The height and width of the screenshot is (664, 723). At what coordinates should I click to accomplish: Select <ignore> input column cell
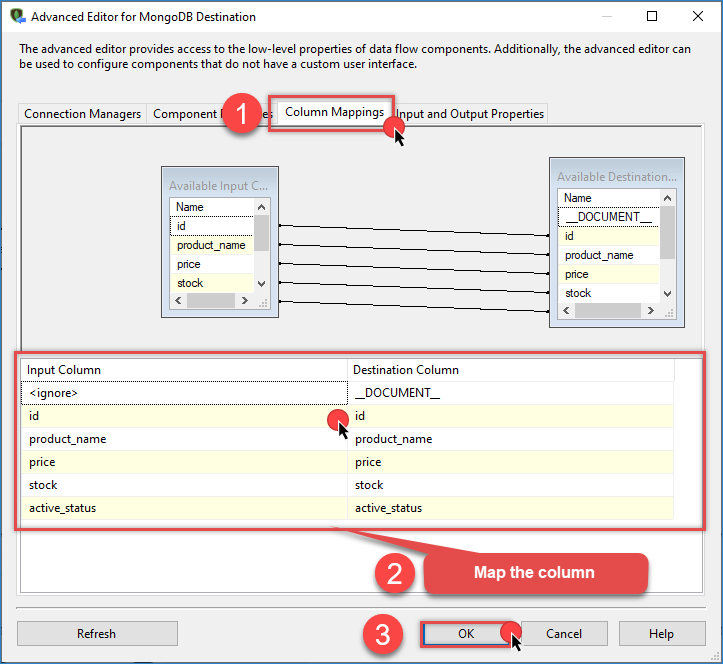[184, 393]
